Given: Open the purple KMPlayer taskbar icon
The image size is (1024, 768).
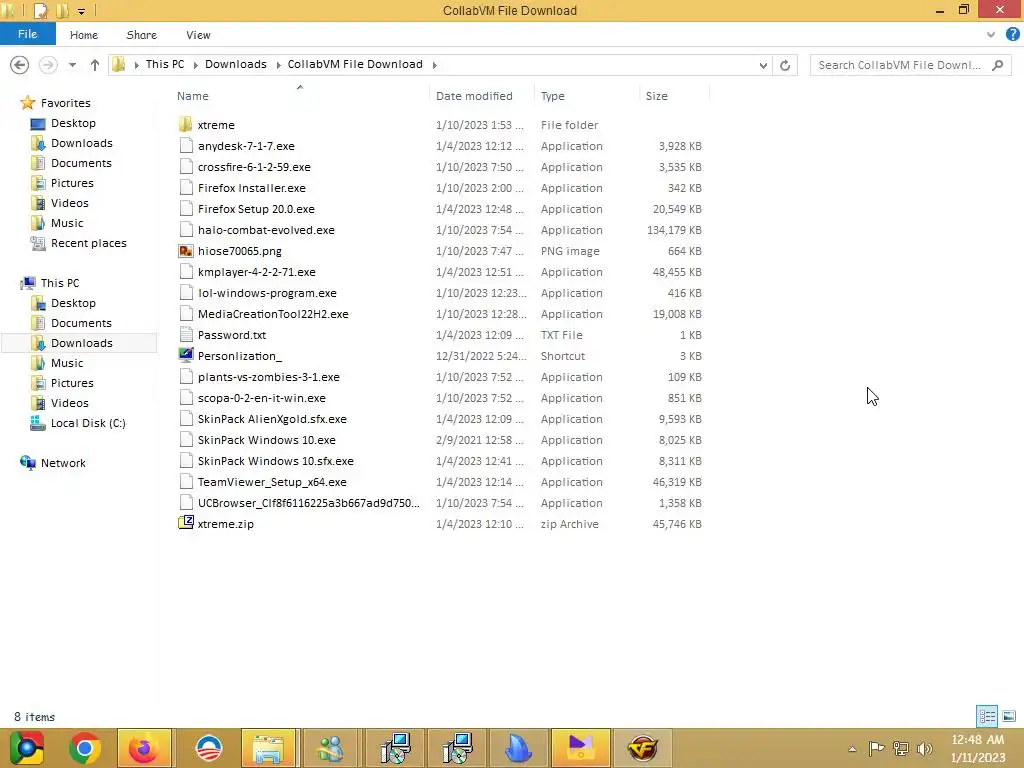Looking at the screenshot, I should pyautogui.click(x=581, y=748).
